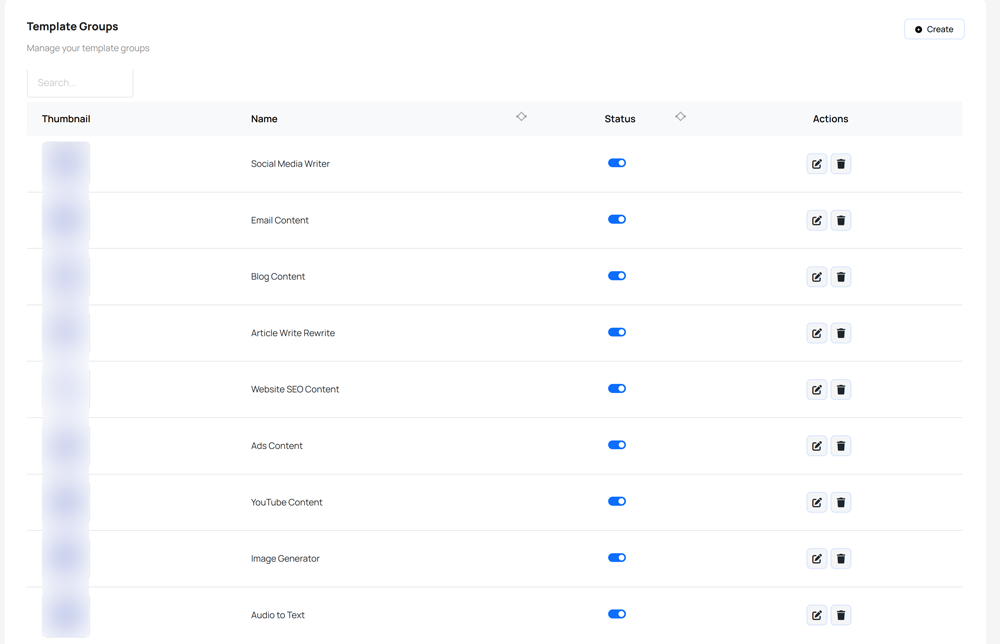Open the Email Content thumbnail
Viewport: 1000px width, 644px height.
tap(66, 220)
